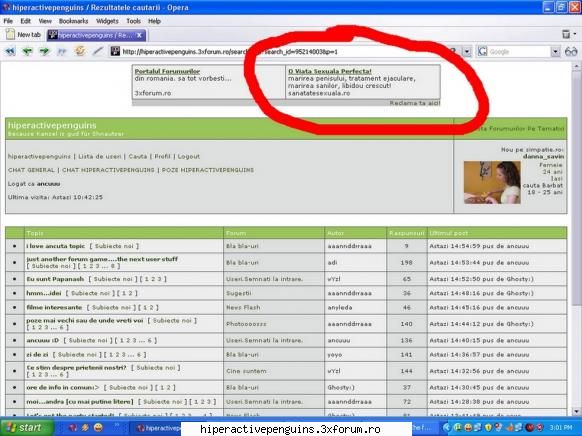Open the closed tabs trash icon
Image resolution: width=582 pixels, height=436 pixels.
566,35
